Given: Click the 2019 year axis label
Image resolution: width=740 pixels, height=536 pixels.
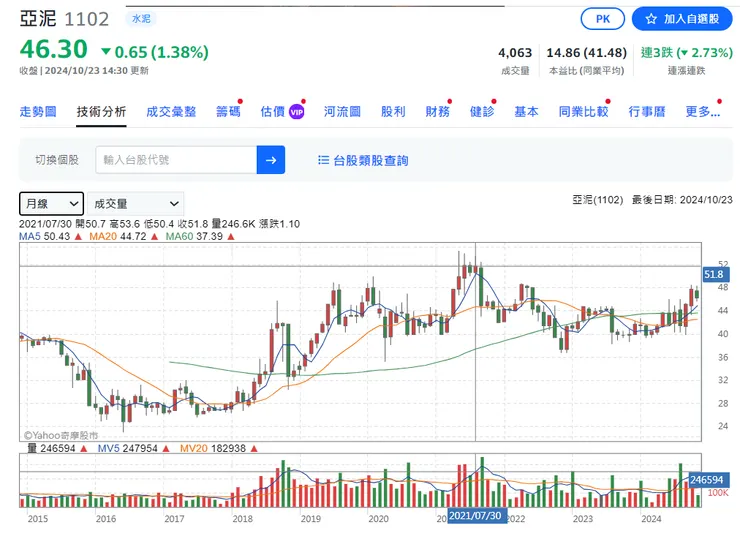Looking at the screenshot, I should click(x=311, y=519).
